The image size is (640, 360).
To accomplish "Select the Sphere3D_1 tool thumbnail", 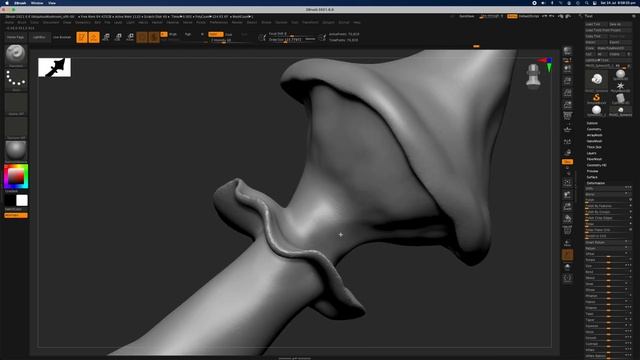I will pos(596,111).
